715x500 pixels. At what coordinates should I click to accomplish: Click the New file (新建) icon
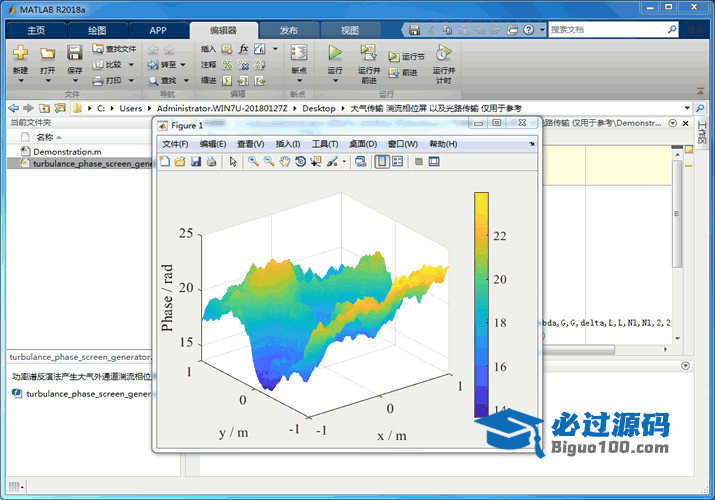point(20,53)
